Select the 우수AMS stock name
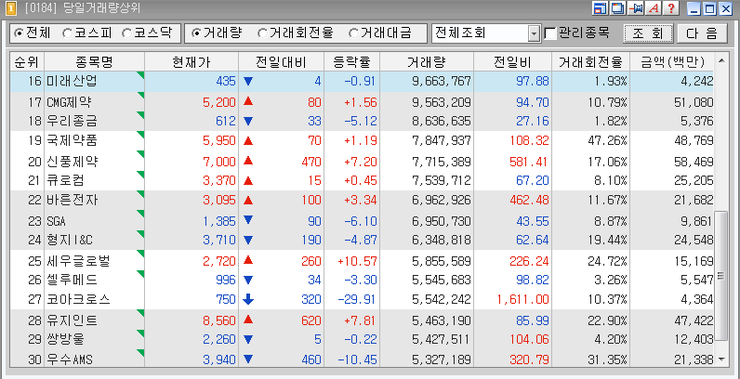The image size is (740, 379). click(69, 360)
